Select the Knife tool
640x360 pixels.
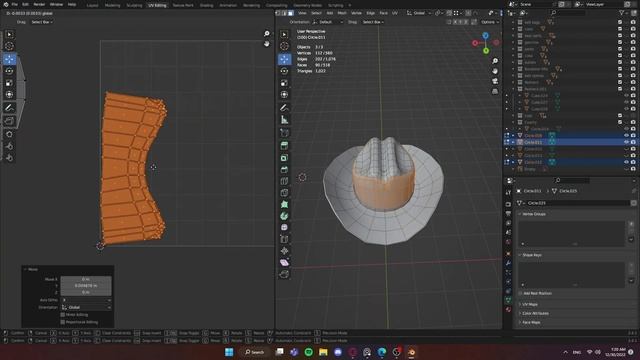pyautogui.click(x=284, y=193)
